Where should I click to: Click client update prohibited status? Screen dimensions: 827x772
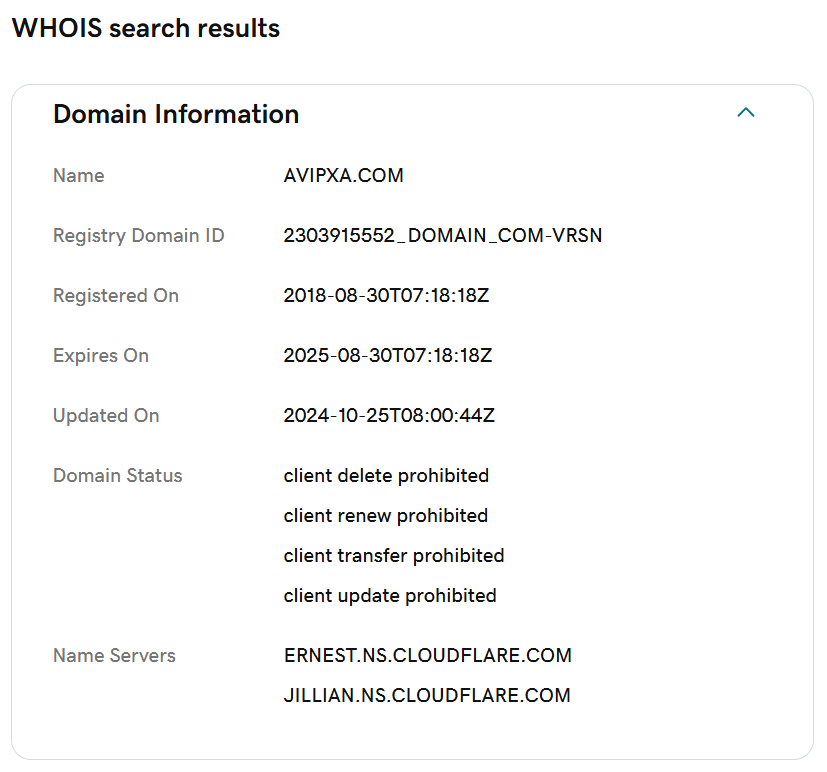pyautogui.click(x=390, y=596)
